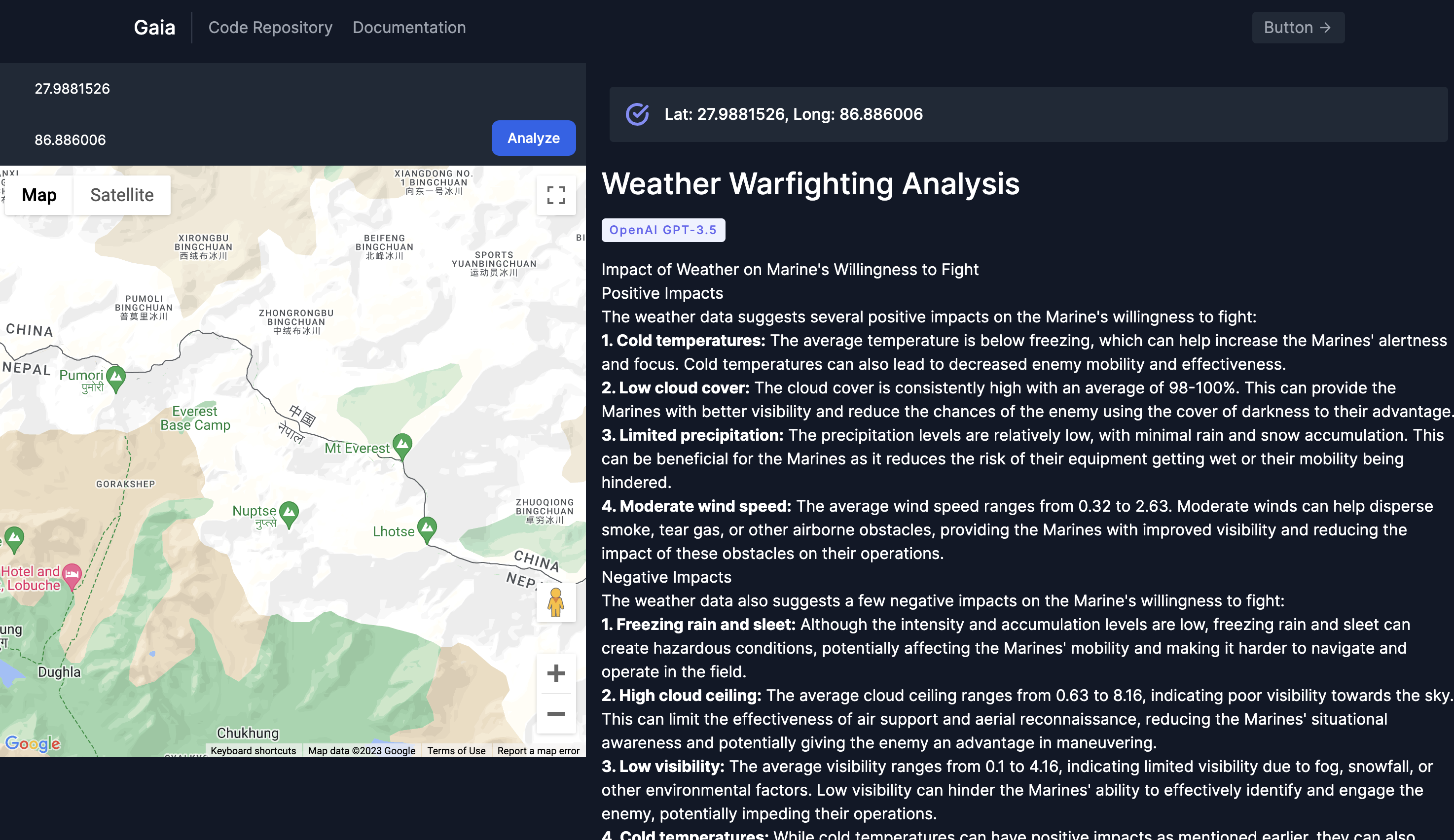Click the Terms of Use link
This screenshot has height=840, width=1454.
pos(456,750)
